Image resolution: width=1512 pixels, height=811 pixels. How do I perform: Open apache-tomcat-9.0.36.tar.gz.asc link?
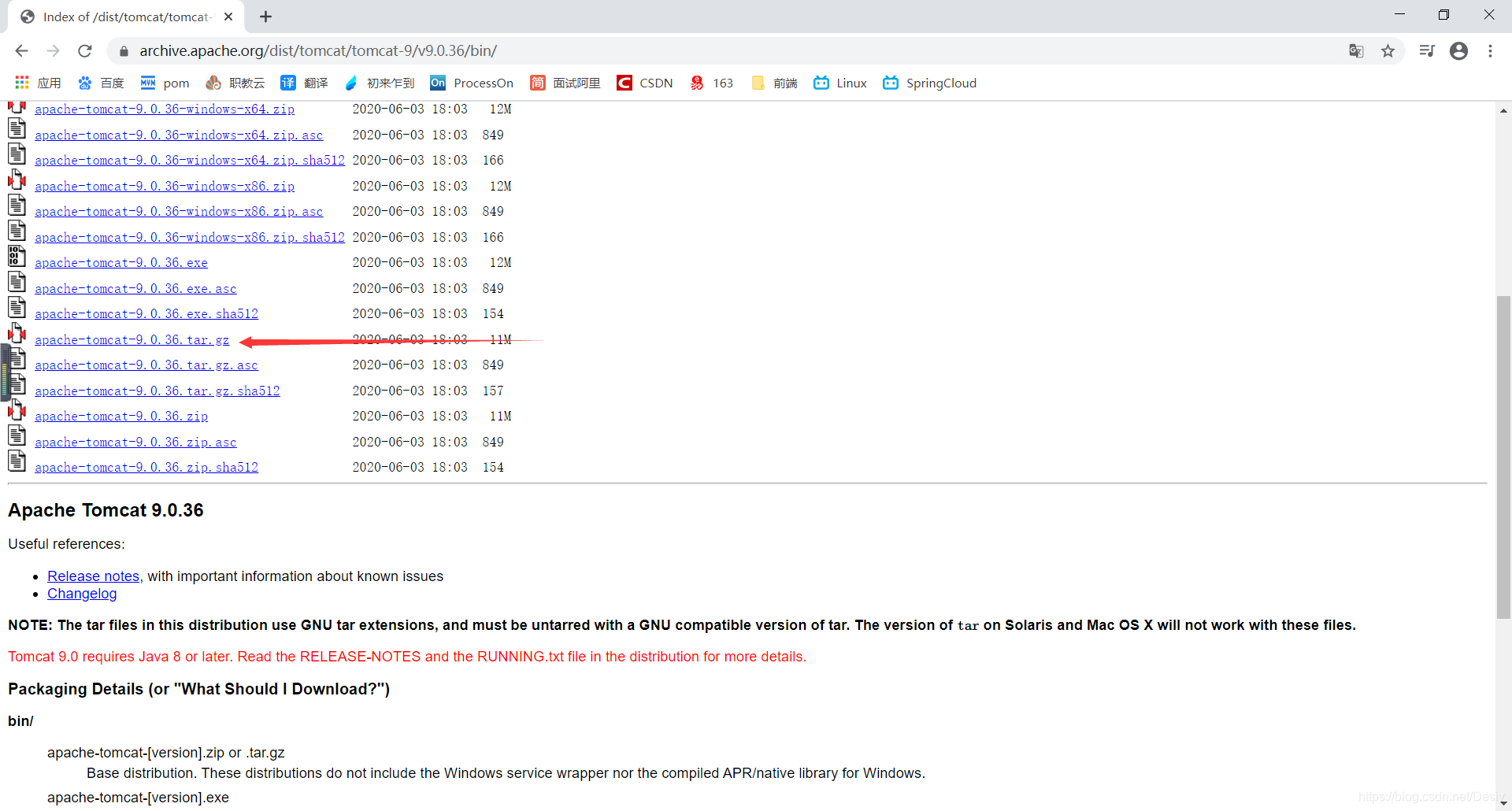point(146,365)
